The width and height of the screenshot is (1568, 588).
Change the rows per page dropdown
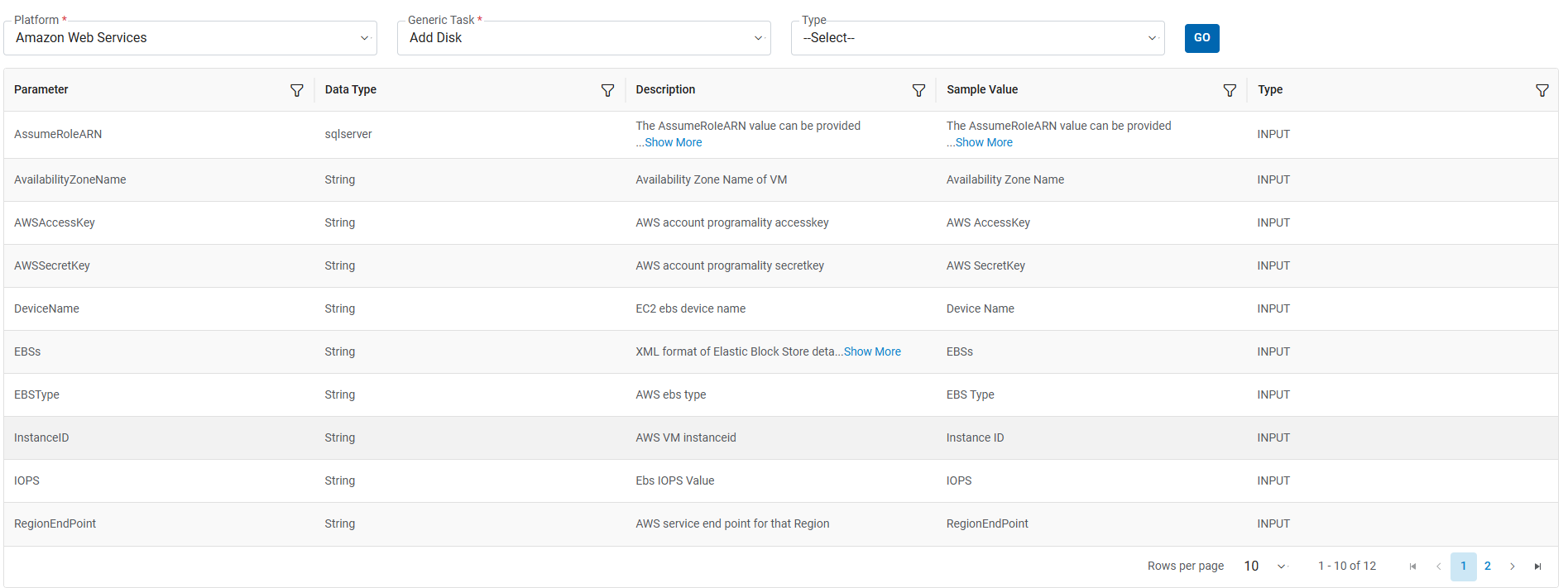tap(1265, 566)
